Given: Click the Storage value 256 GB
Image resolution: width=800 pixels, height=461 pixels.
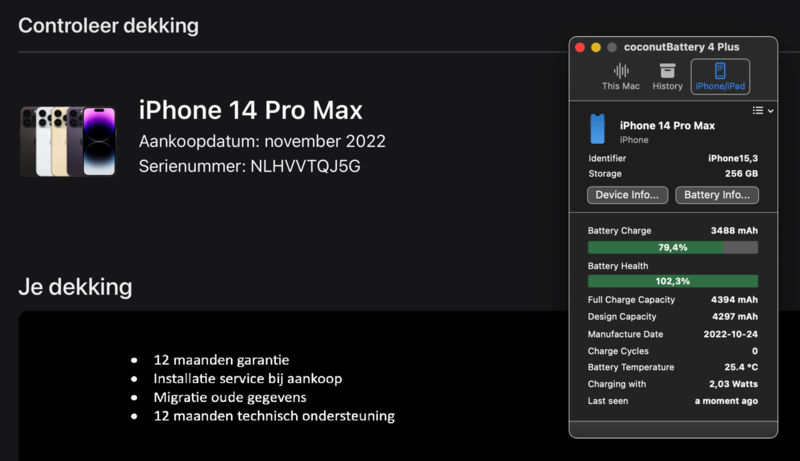Looking at the screenshot, I should (x=741, y=174).
